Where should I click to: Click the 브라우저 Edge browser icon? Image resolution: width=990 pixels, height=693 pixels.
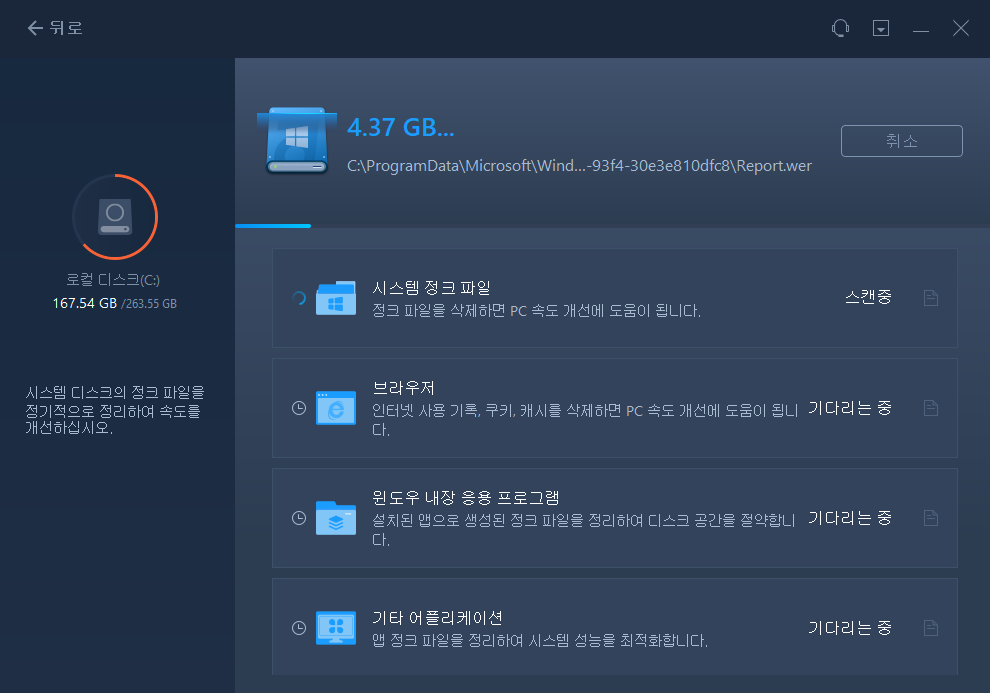point(335,407)
